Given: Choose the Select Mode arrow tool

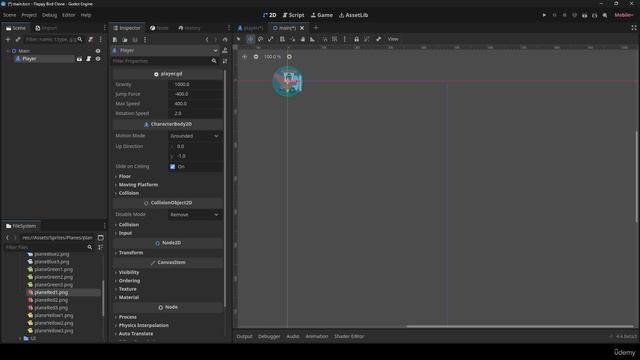Looking at the screenshot, I should (239, 39).
